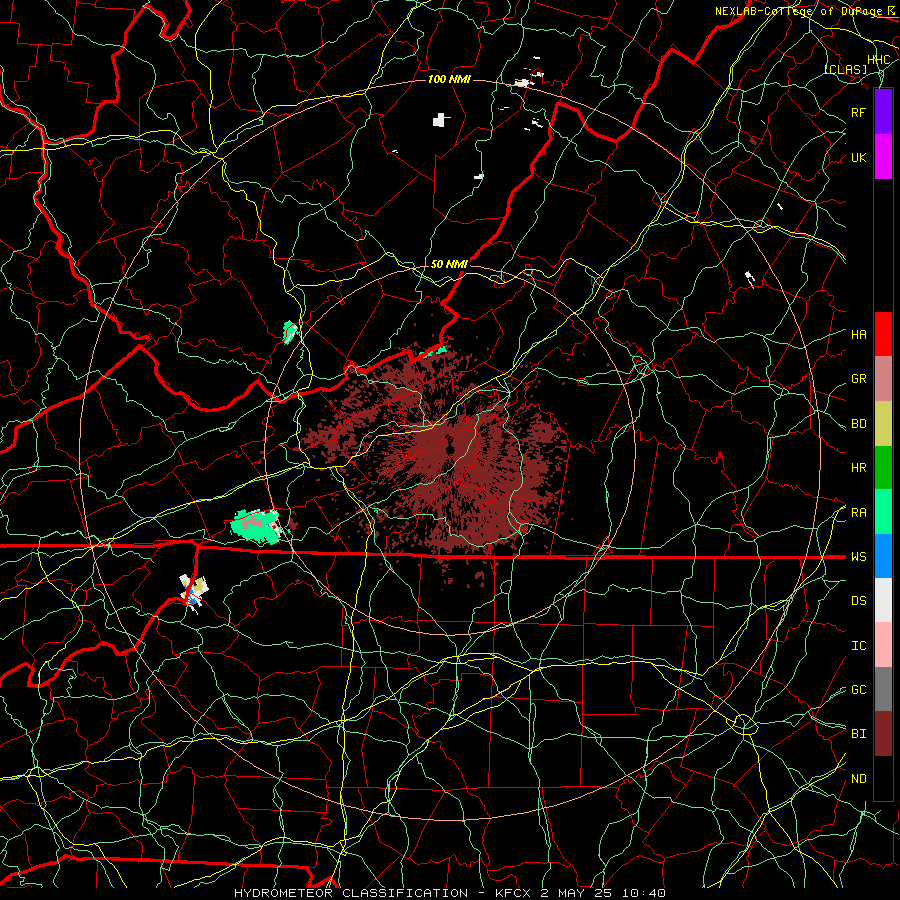The width and height of the screenshot is (900, 900).
Task: Click the '2 MAY 25' date text
Action: coord(576,893)
